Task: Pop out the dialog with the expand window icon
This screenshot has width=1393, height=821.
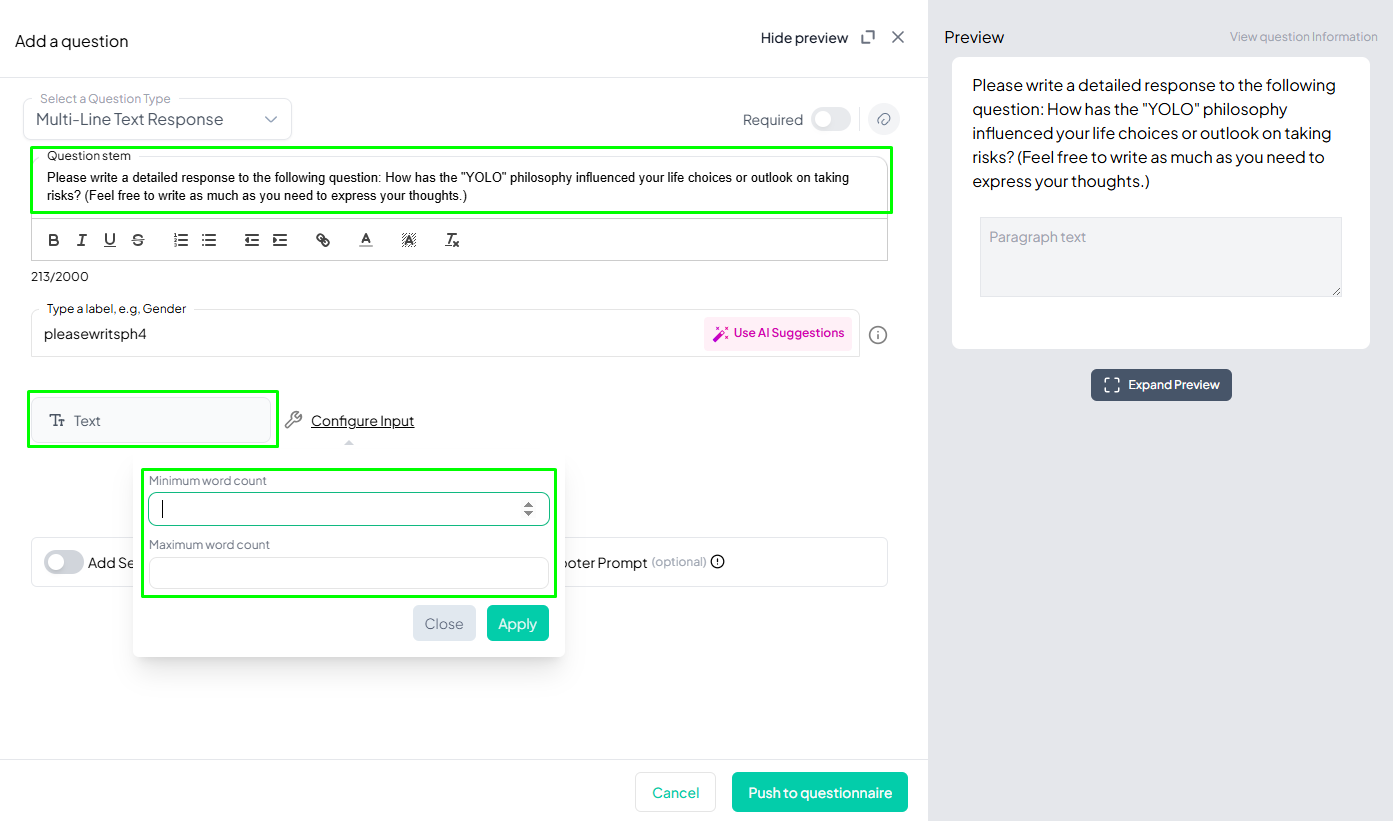Action: tap(868, 37)
